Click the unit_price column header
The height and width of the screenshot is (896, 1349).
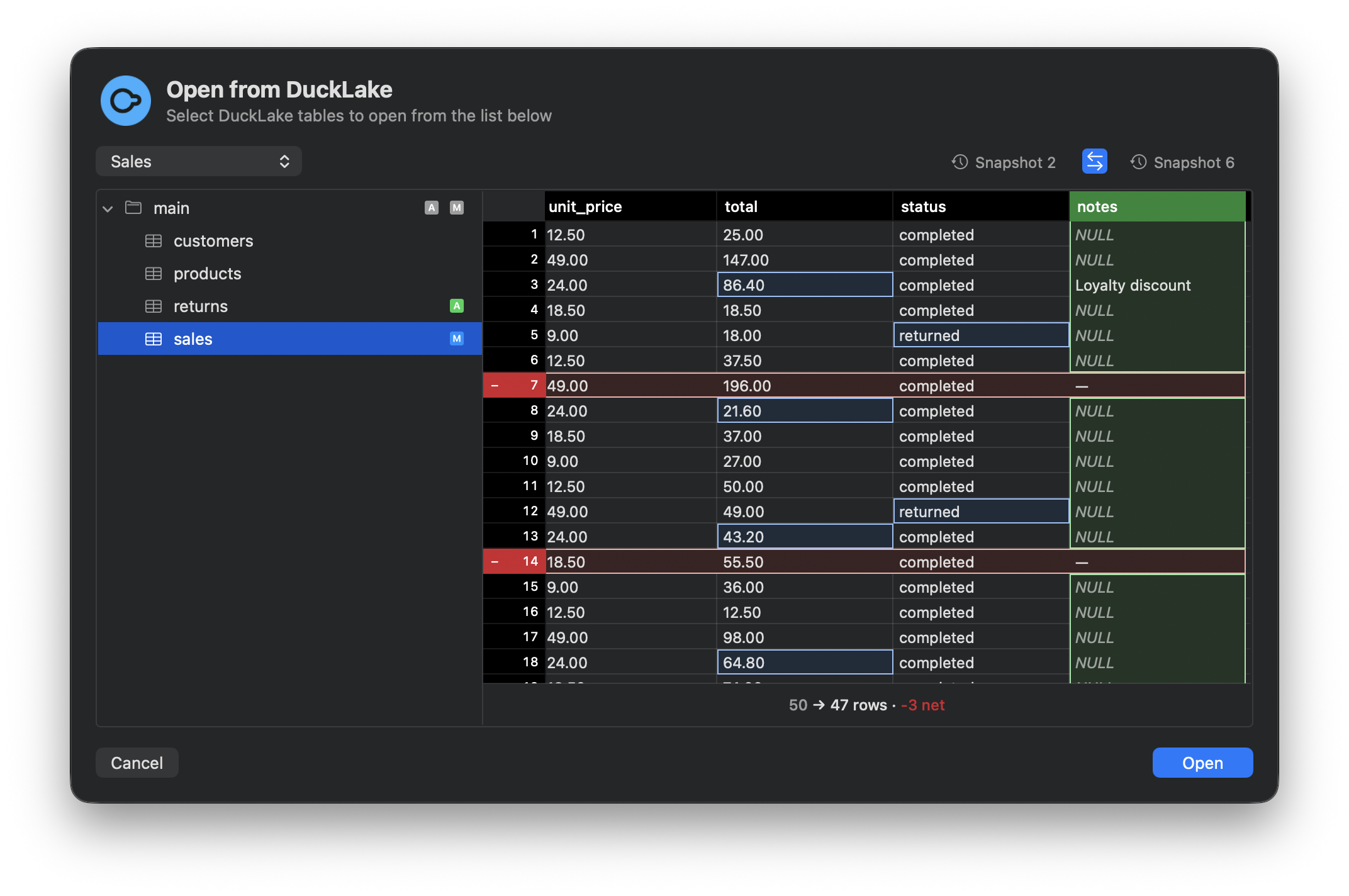tap(630, 206)
